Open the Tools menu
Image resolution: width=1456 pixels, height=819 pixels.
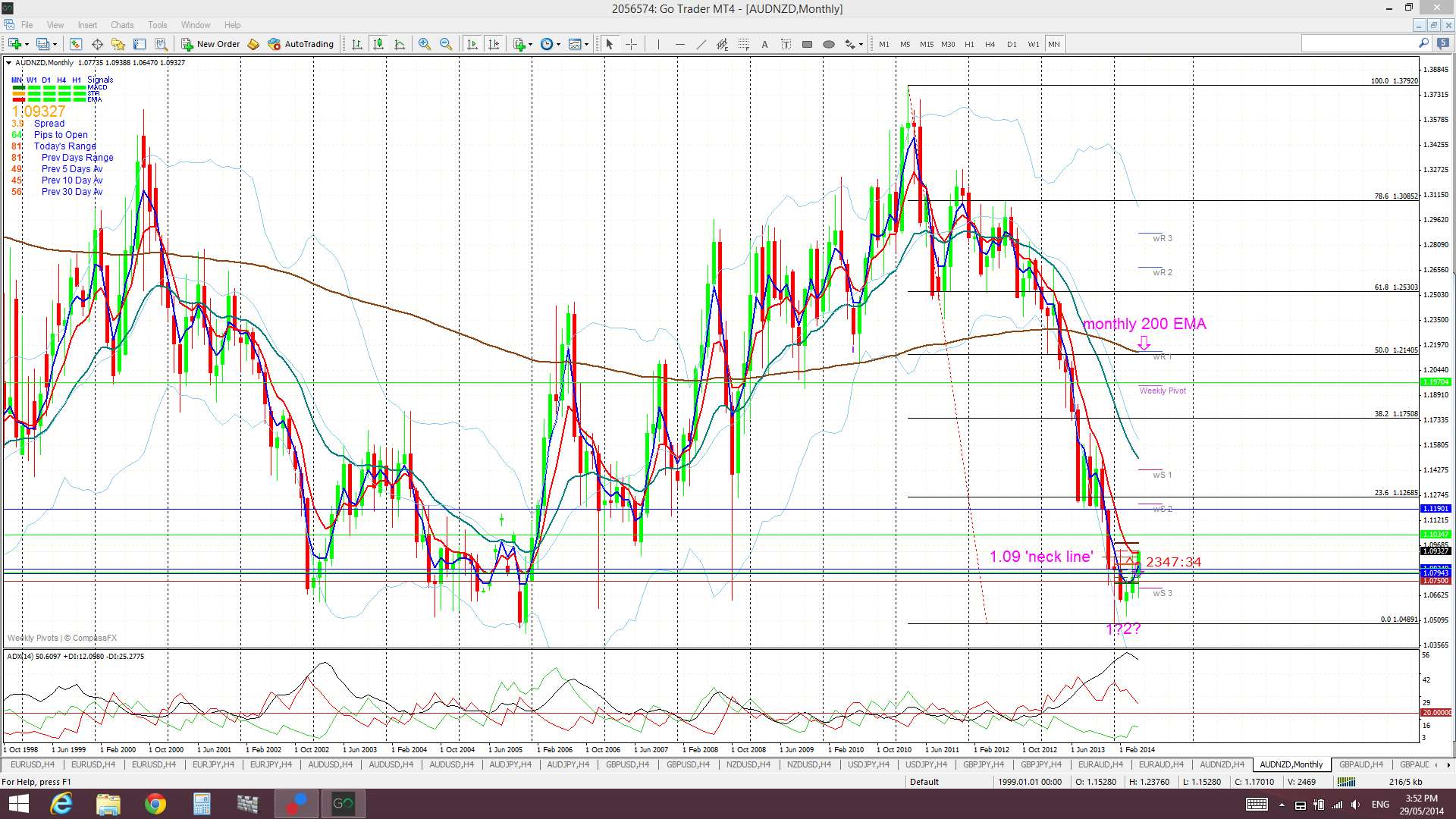[x=158, y=25]
